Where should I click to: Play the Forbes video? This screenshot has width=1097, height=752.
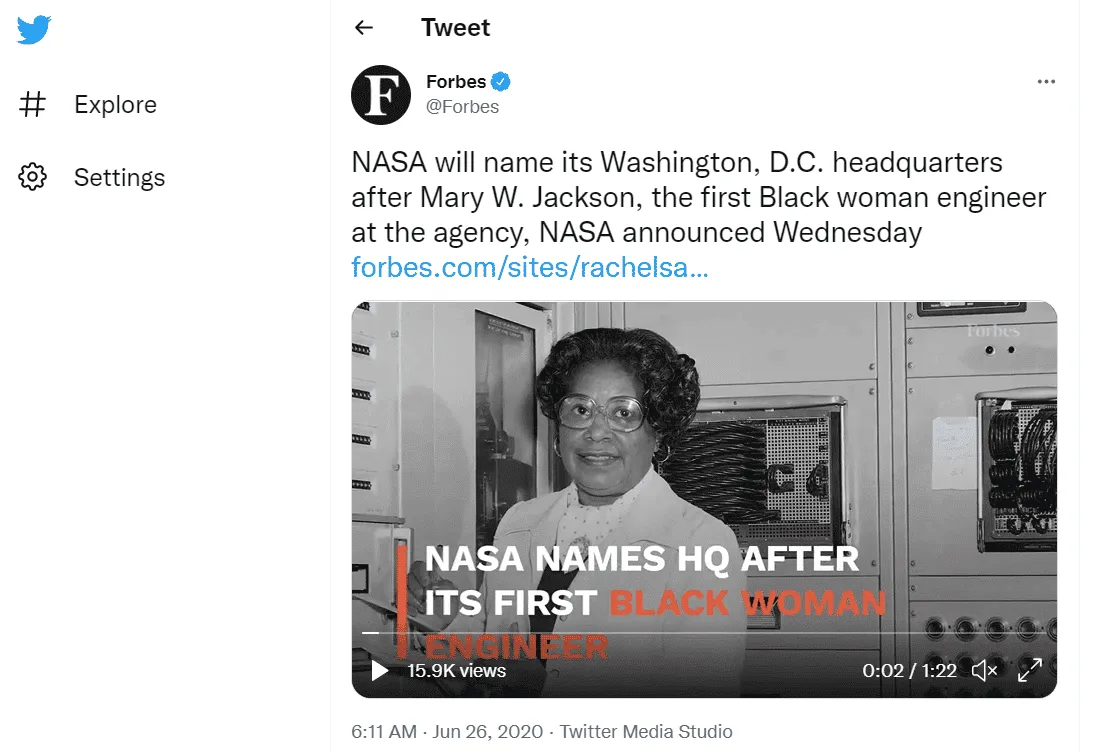pyautogui.click(x=380, y=670)
